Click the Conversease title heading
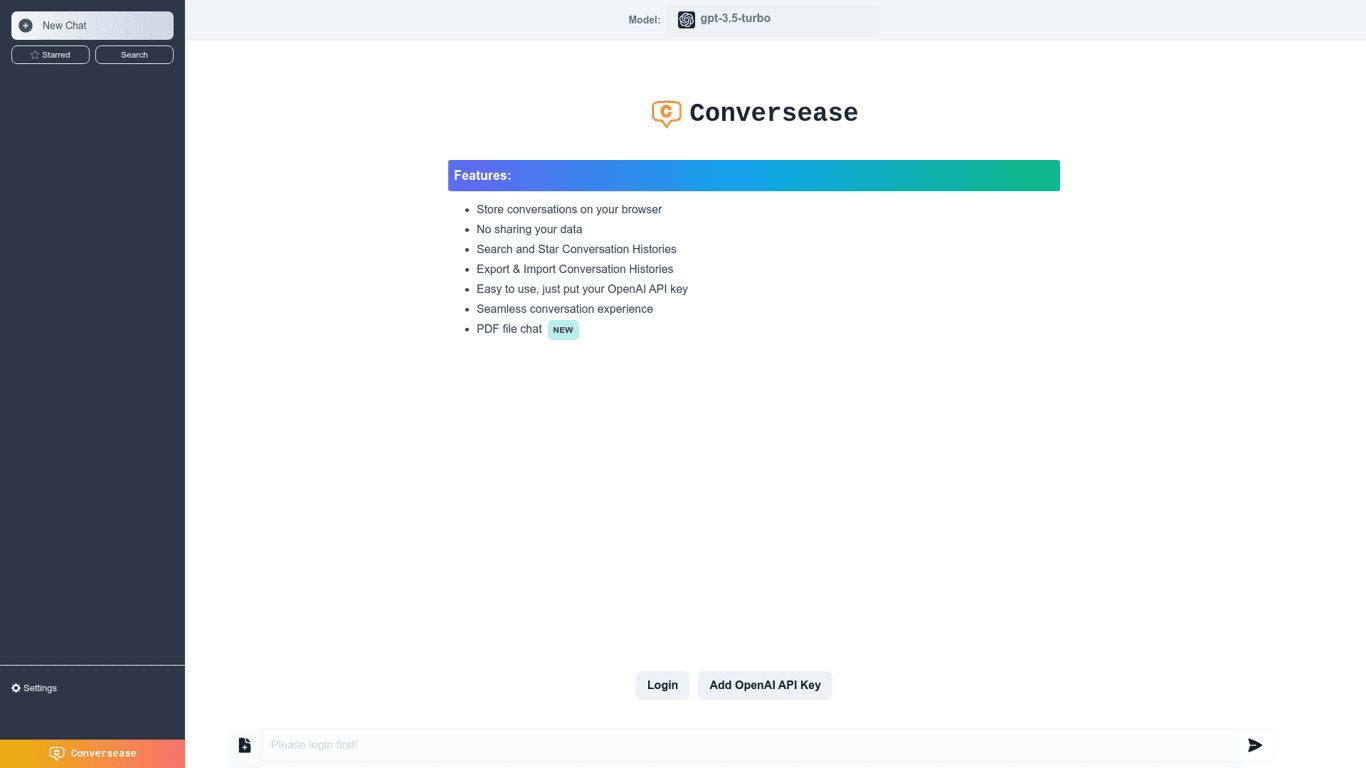 click(773, 113)
